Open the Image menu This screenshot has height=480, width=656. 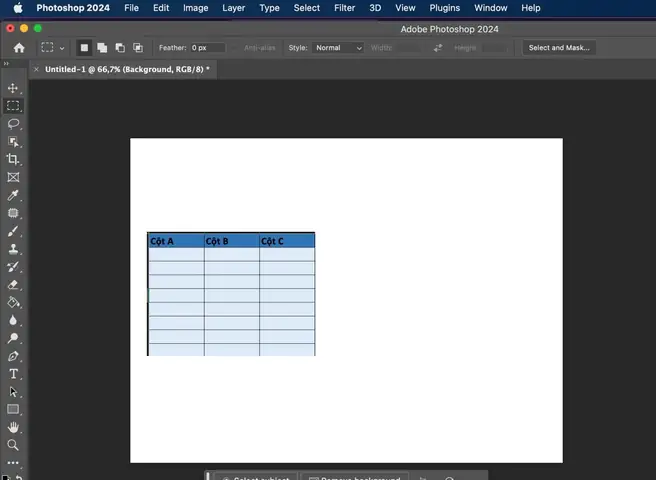coord(195,8)
